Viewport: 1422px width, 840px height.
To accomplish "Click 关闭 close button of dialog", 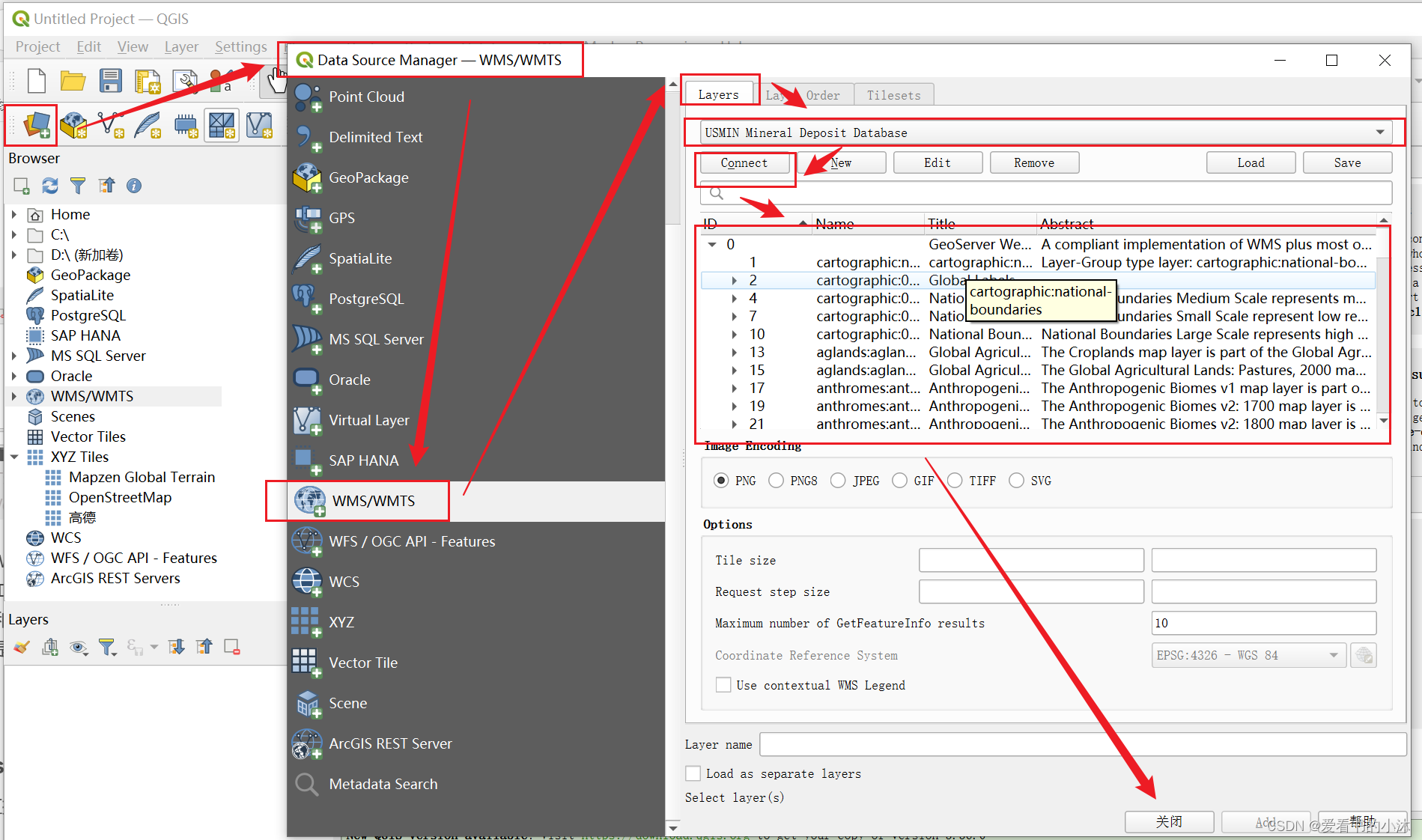I will 1169,821.
